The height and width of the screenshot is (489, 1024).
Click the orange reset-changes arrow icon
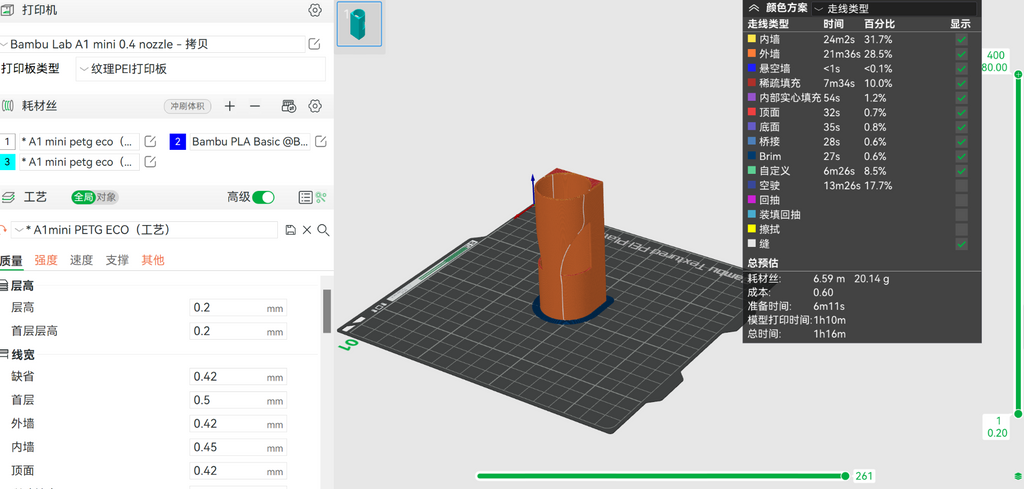tap(3, 230)
